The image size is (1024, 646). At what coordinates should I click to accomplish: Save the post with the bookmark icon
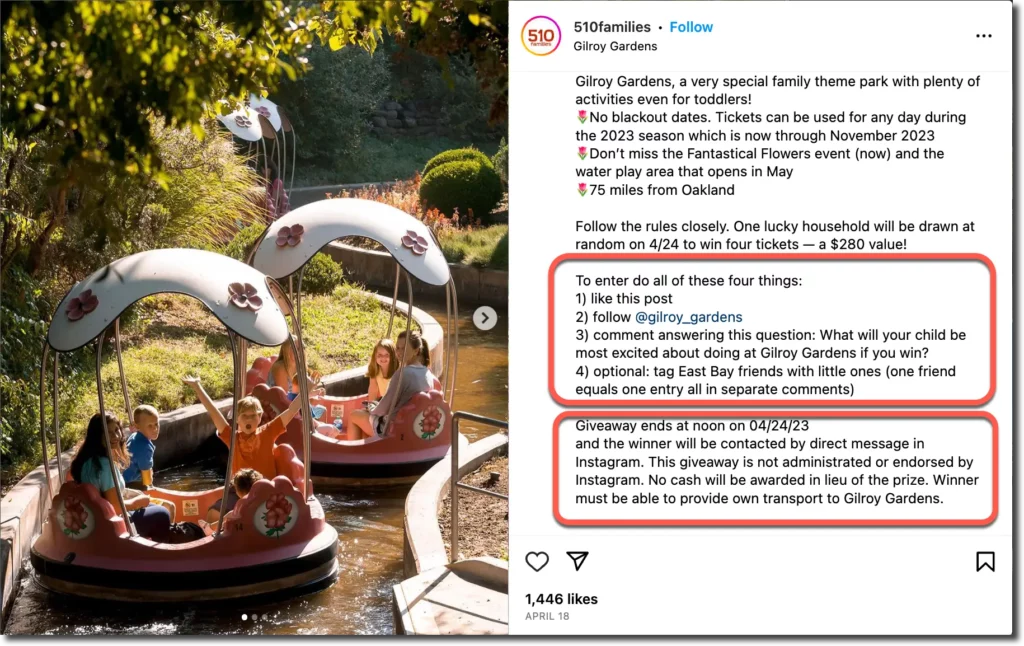[x=985, y=562]
